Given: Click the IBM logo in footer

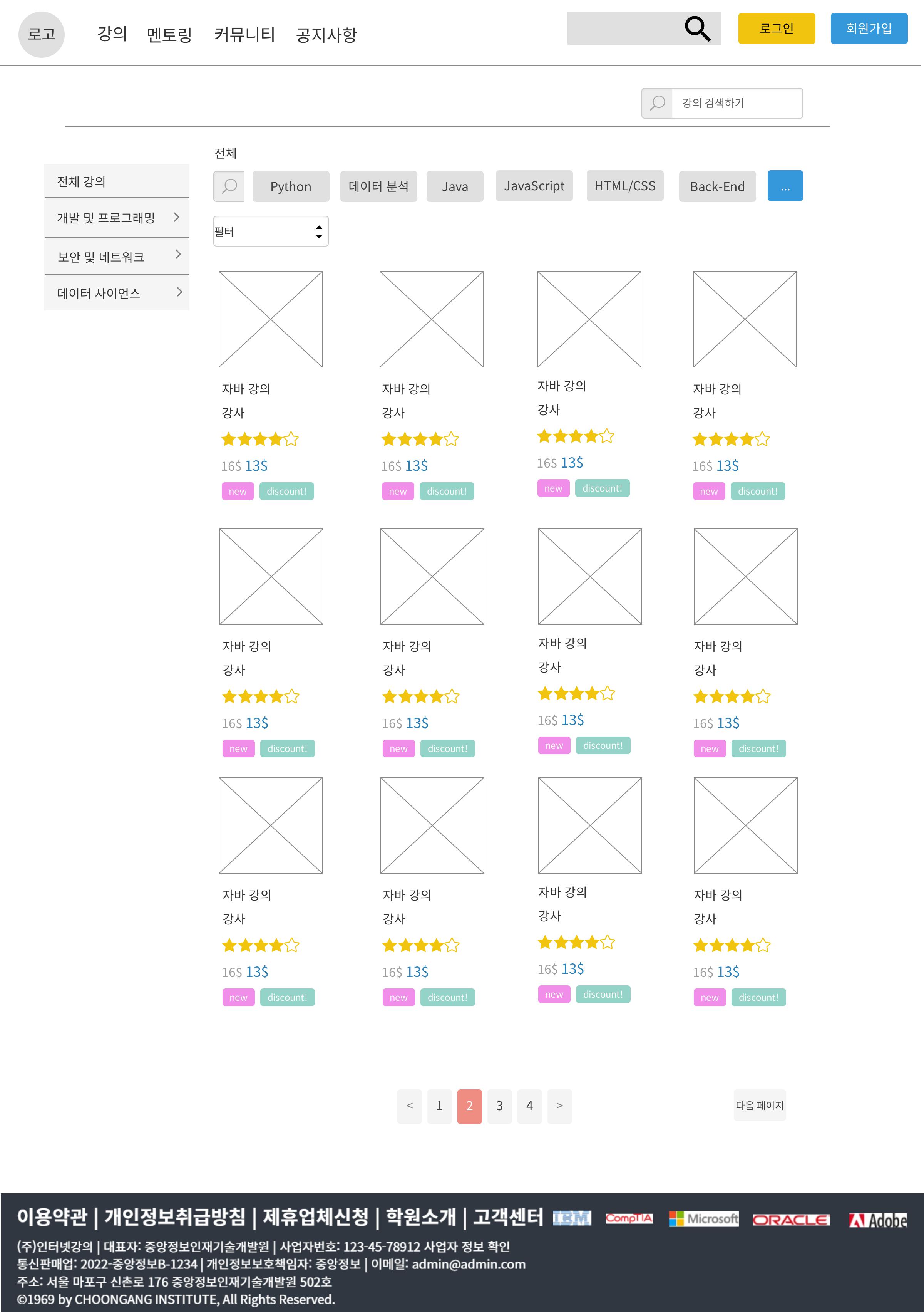Looking at the screenshot, I should pos(572,1218).
